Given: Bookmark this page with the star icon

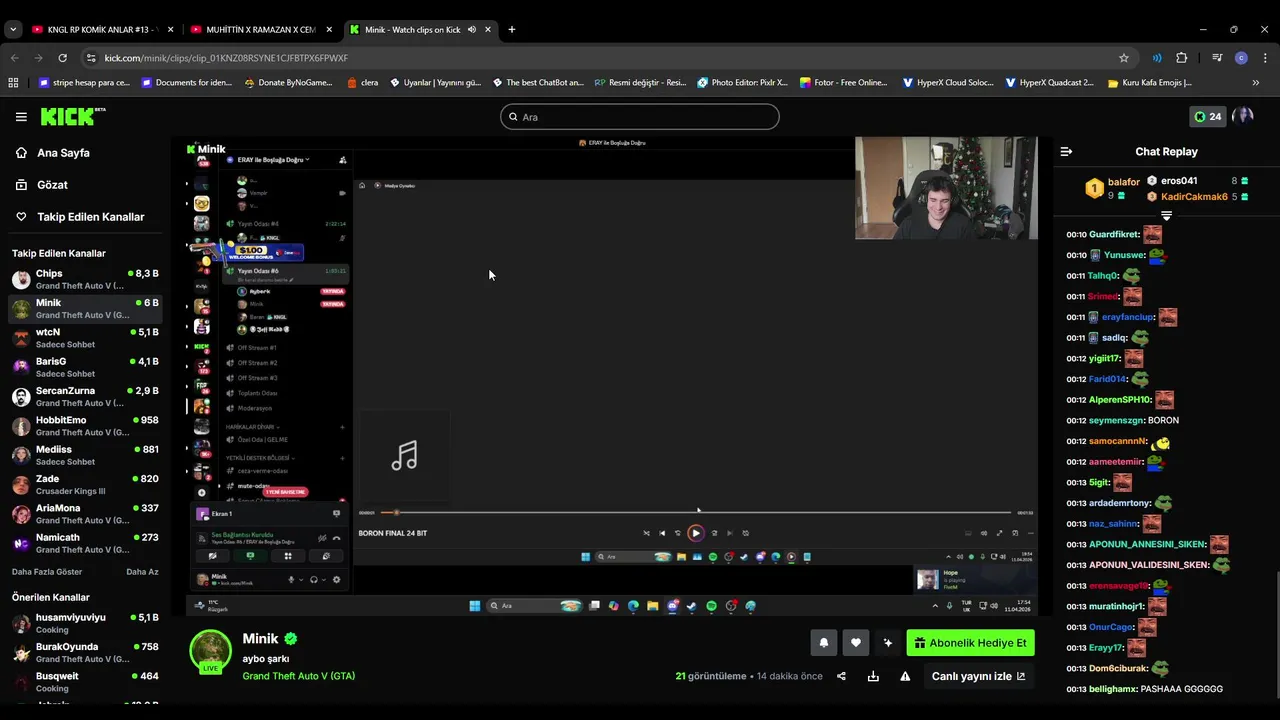Looking at the screenshot, I should coord(1124,58).
